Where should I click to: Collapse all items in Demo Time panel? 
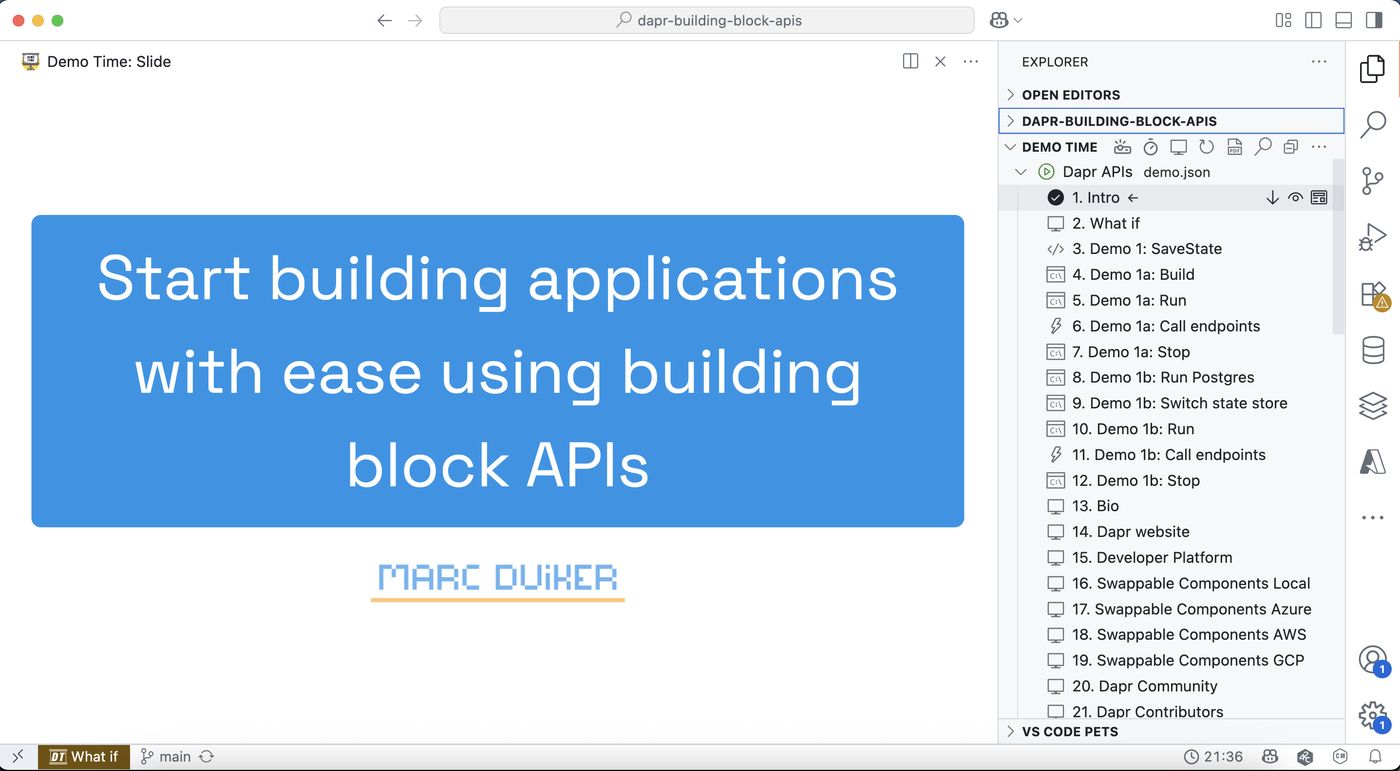tap(1291, 147)
